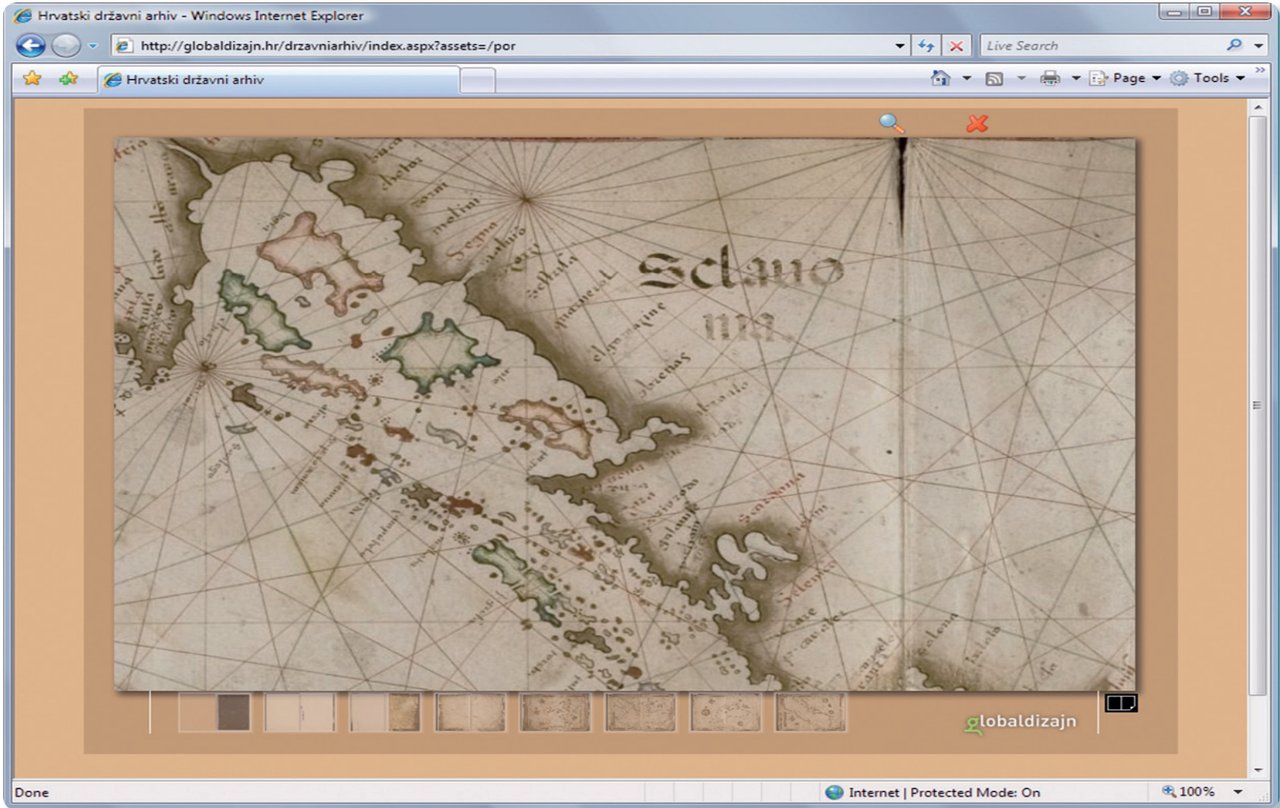Click the globaldizajn logo link
1280x808 pixels.
pyautogui.click(x=1021, y=722)
